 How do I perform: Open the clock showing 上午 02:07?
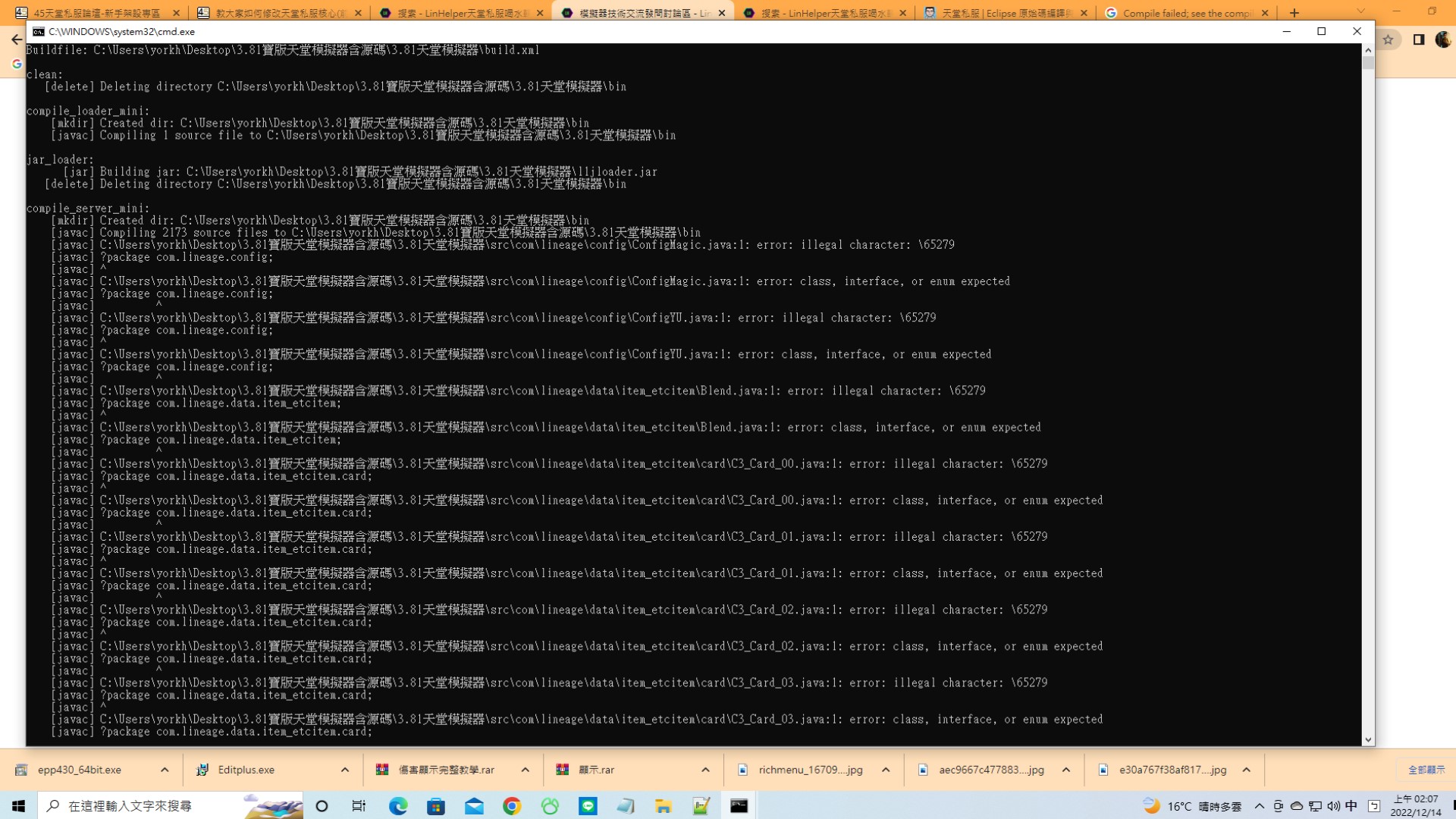click(x=1415, y=805)
